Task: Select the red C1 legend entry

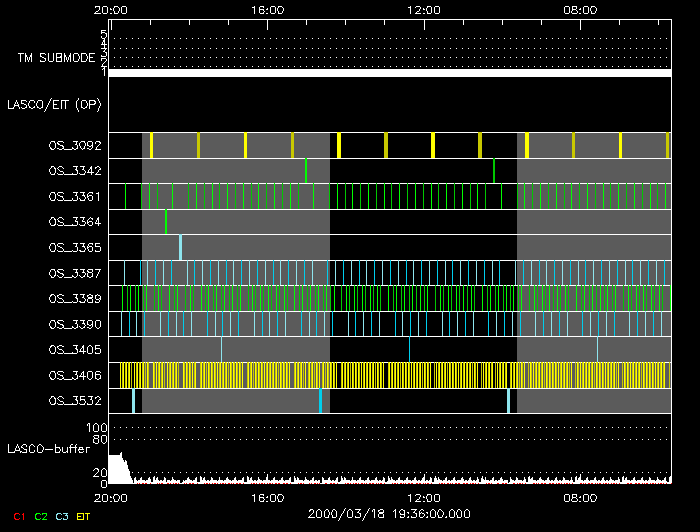Action: (18, 516)
